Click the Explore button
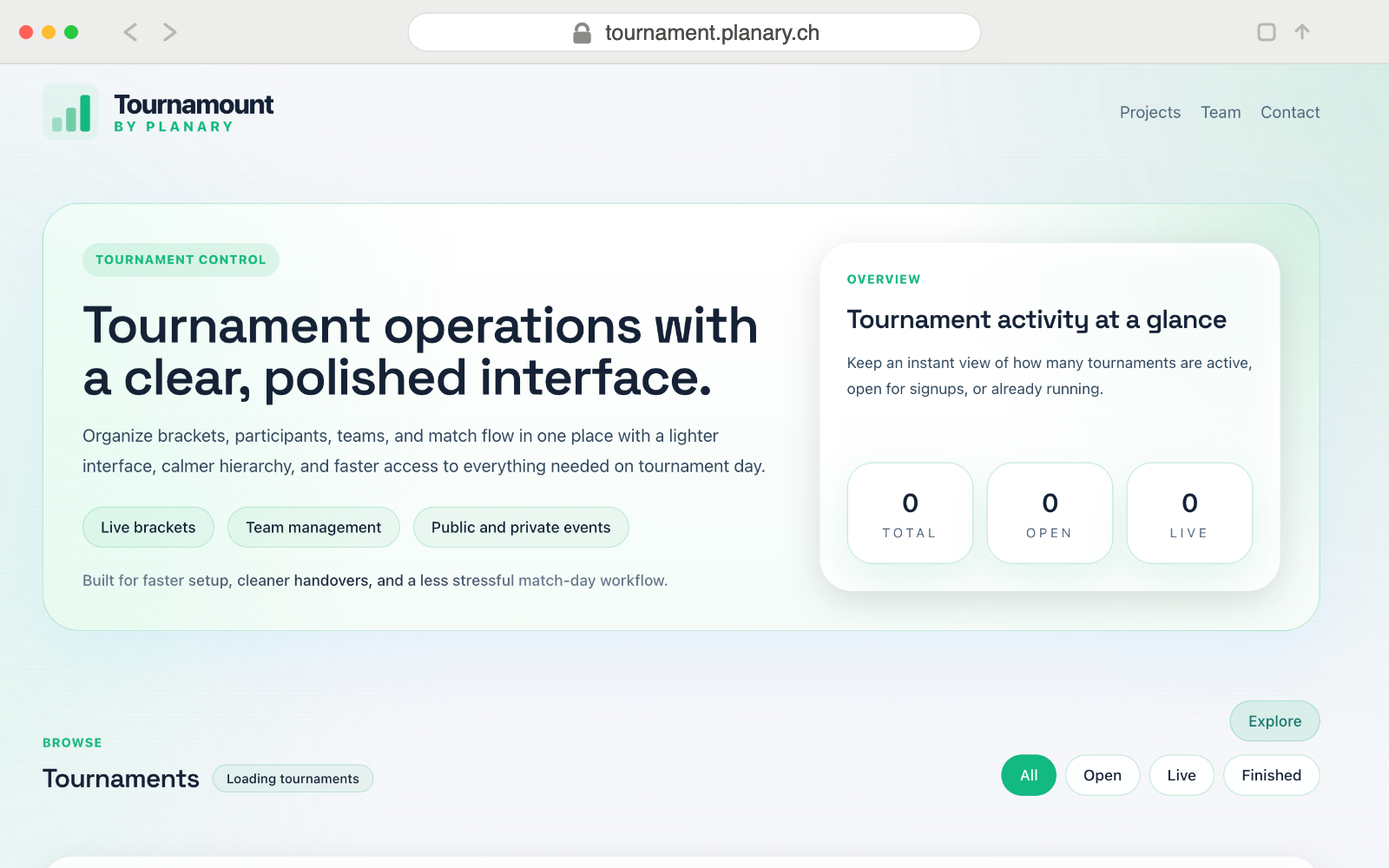The width and height of the screenshot is (1389, 868). point(1274,721)
